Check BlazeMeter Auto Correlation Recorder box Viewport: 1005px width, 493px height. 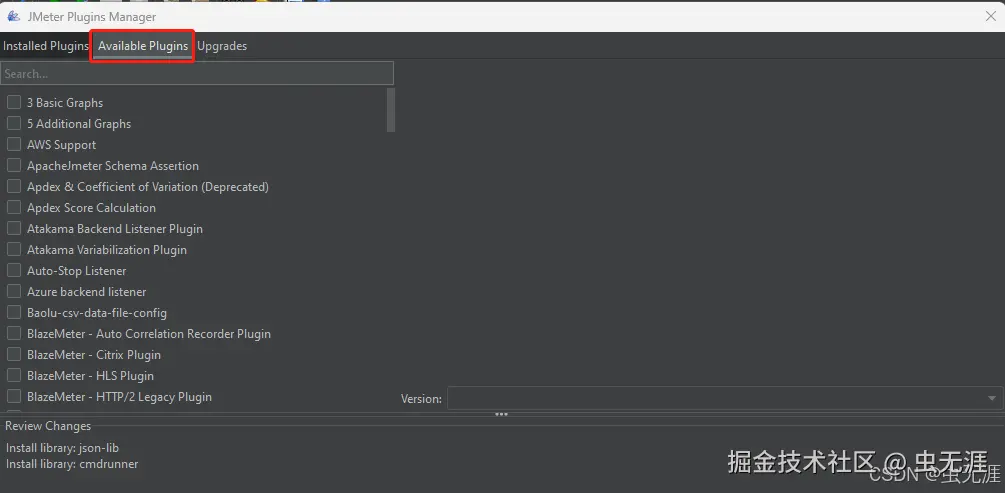click(x=14, y=333)
